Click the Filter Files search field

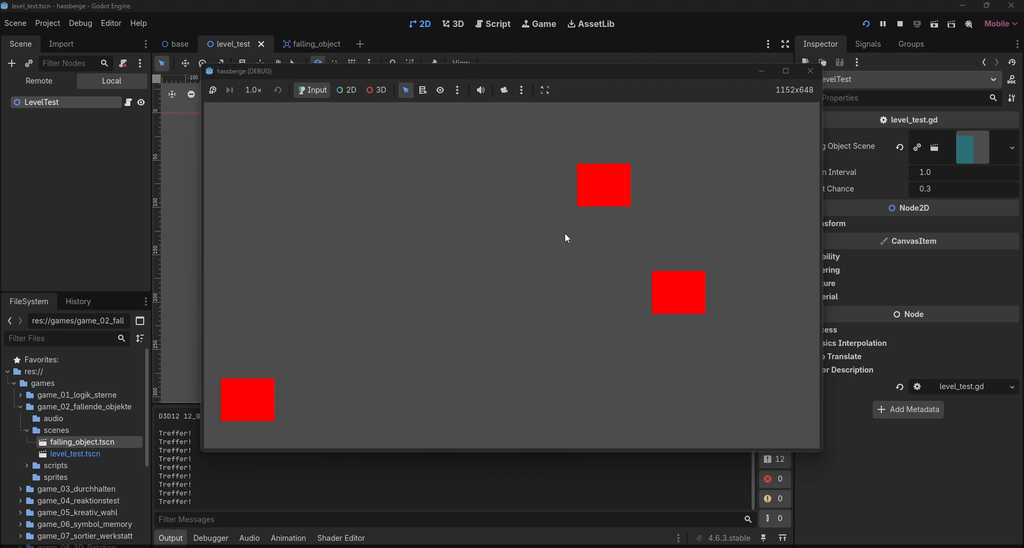click(65, 338)
